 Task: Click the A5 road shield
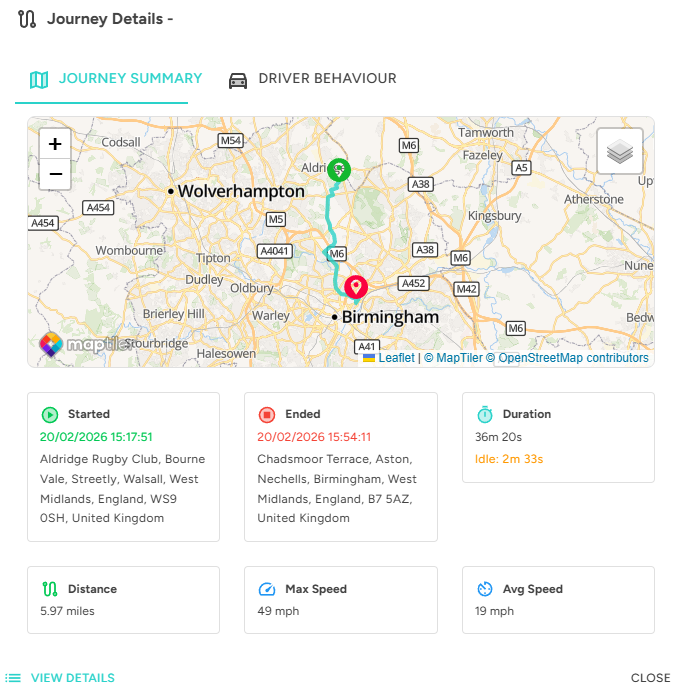[x=521, y=168]
